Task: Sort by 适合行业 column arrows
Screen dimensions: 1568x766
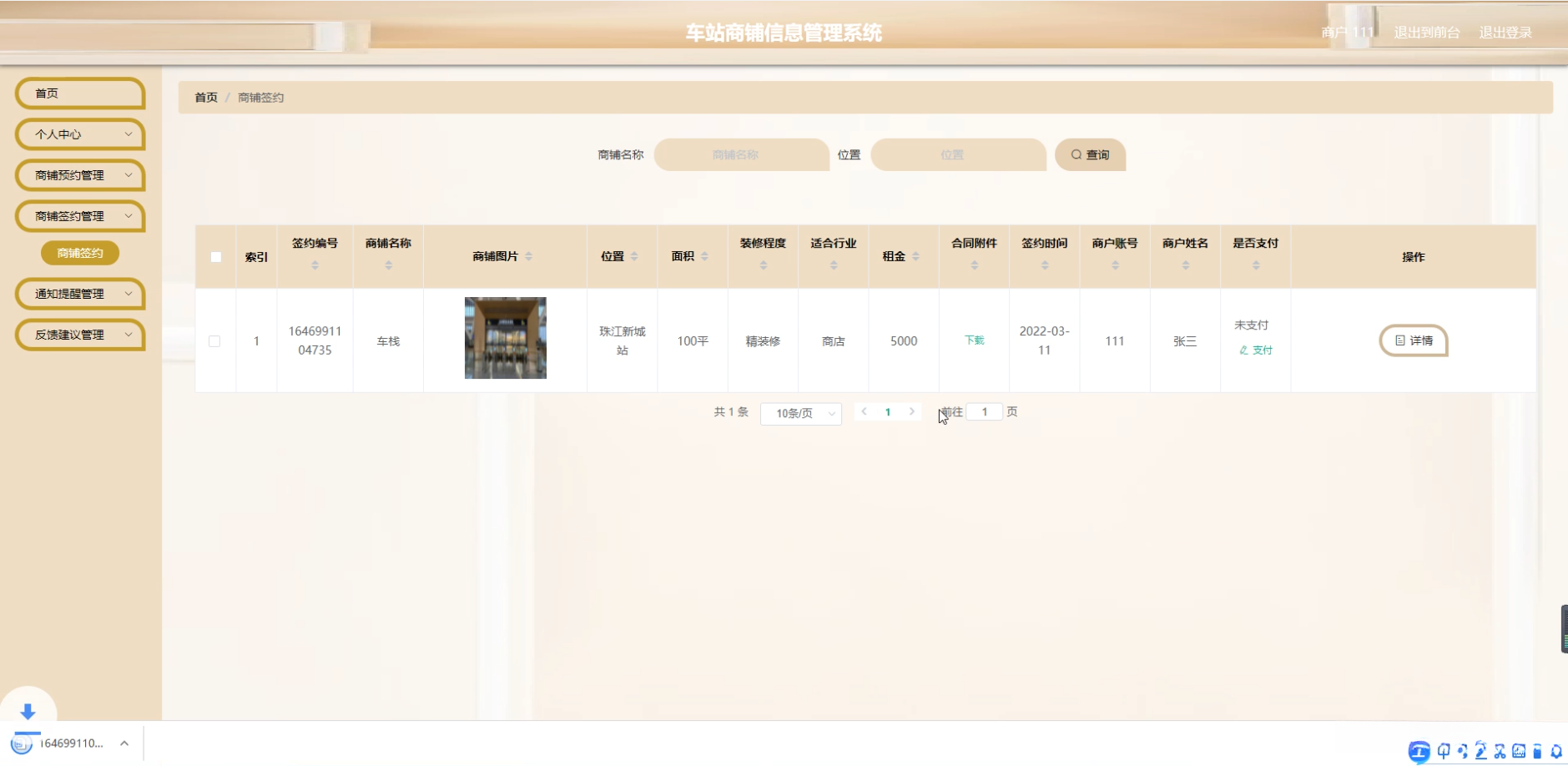Action: [834, 265]
